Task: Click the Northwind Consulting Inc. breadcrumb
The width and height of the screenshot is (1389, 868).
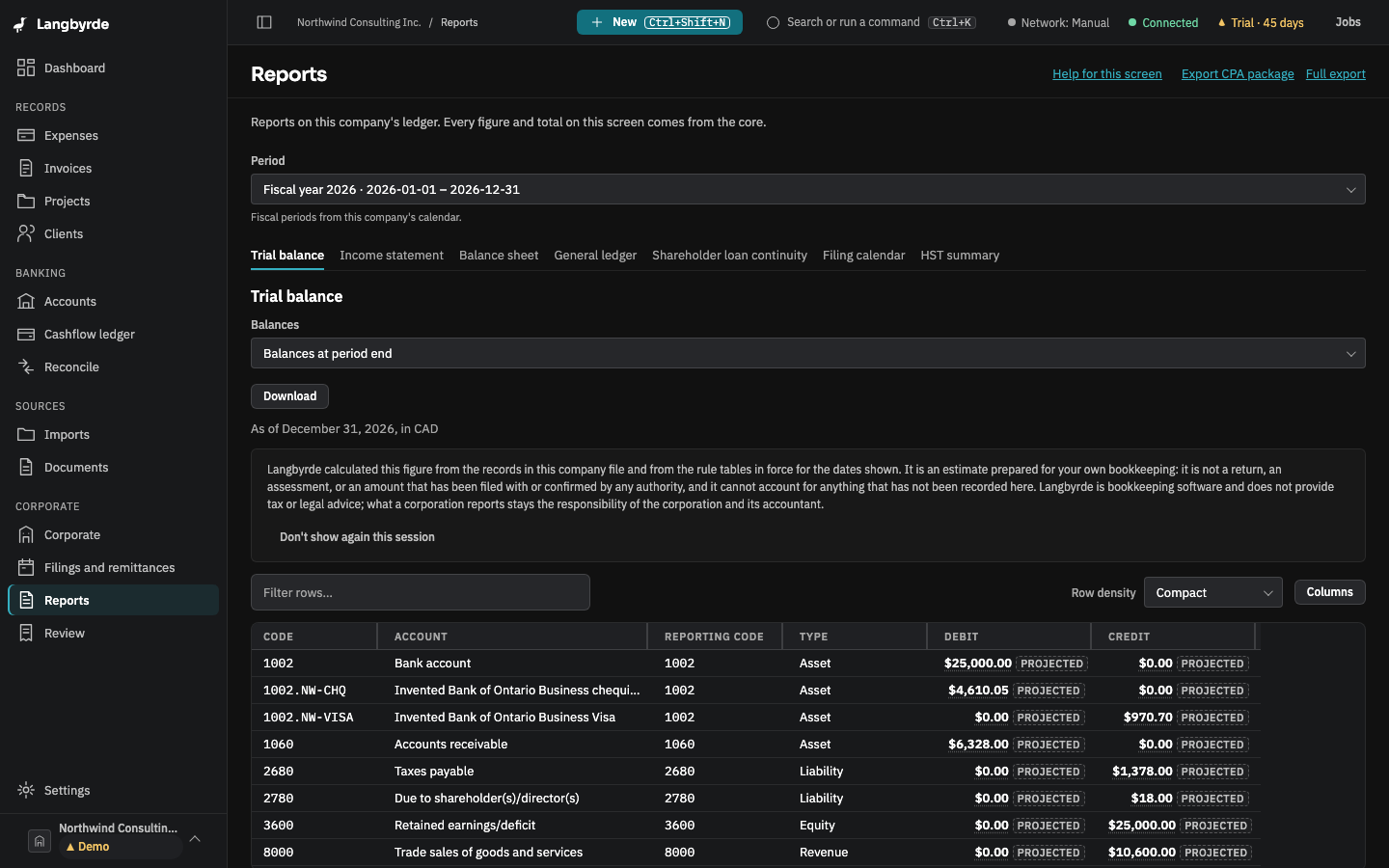Action: tap(359, 22)
